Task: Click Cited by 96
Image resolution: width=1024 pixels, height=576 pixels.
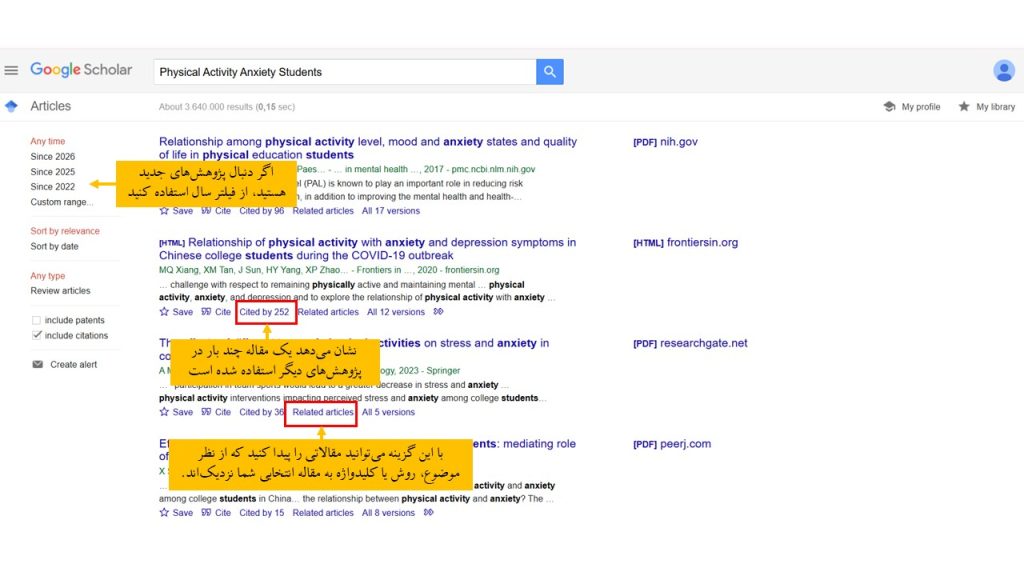Action: (x=261, y=211)
